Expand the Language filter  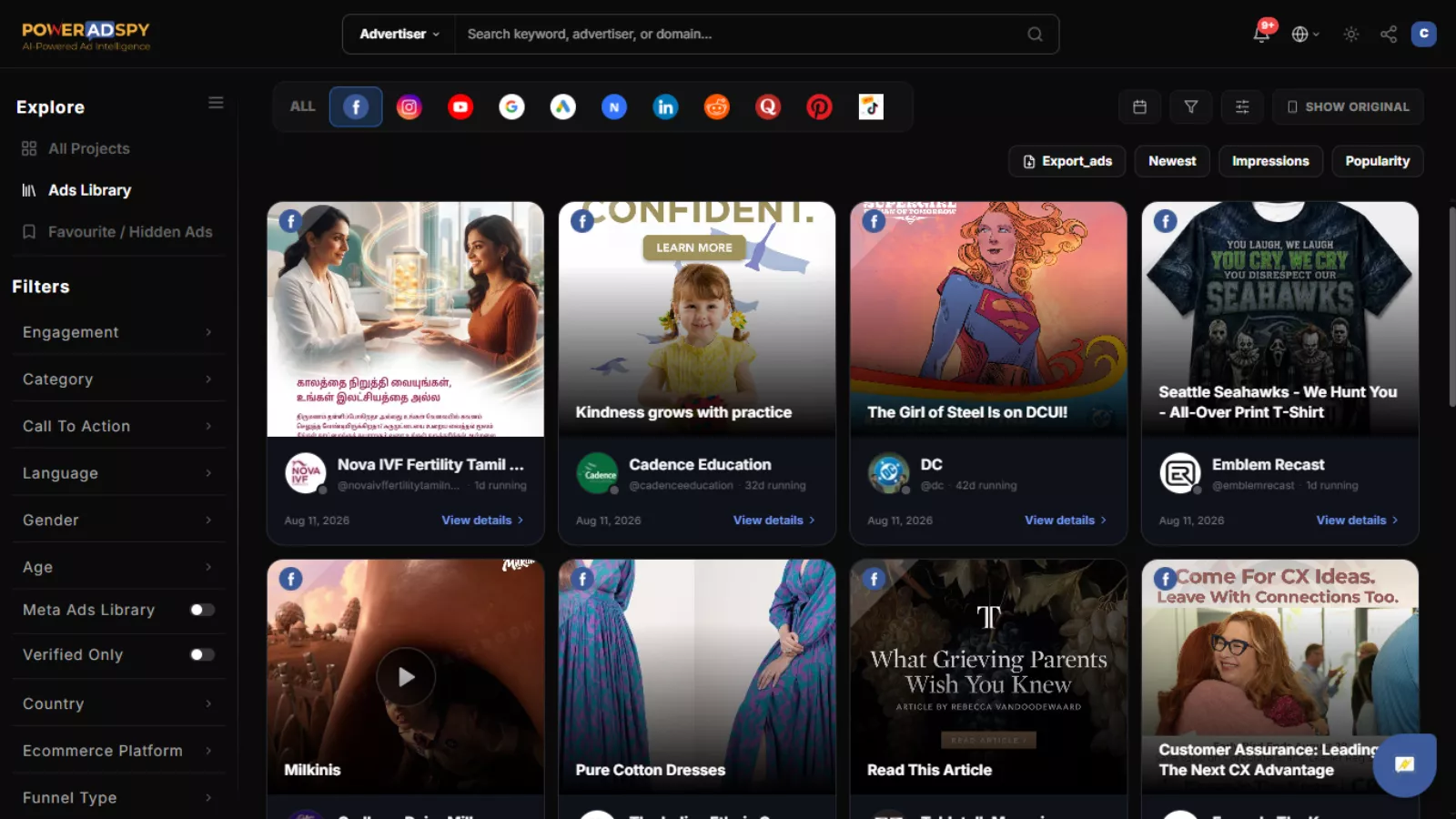[x=118, y=473]
